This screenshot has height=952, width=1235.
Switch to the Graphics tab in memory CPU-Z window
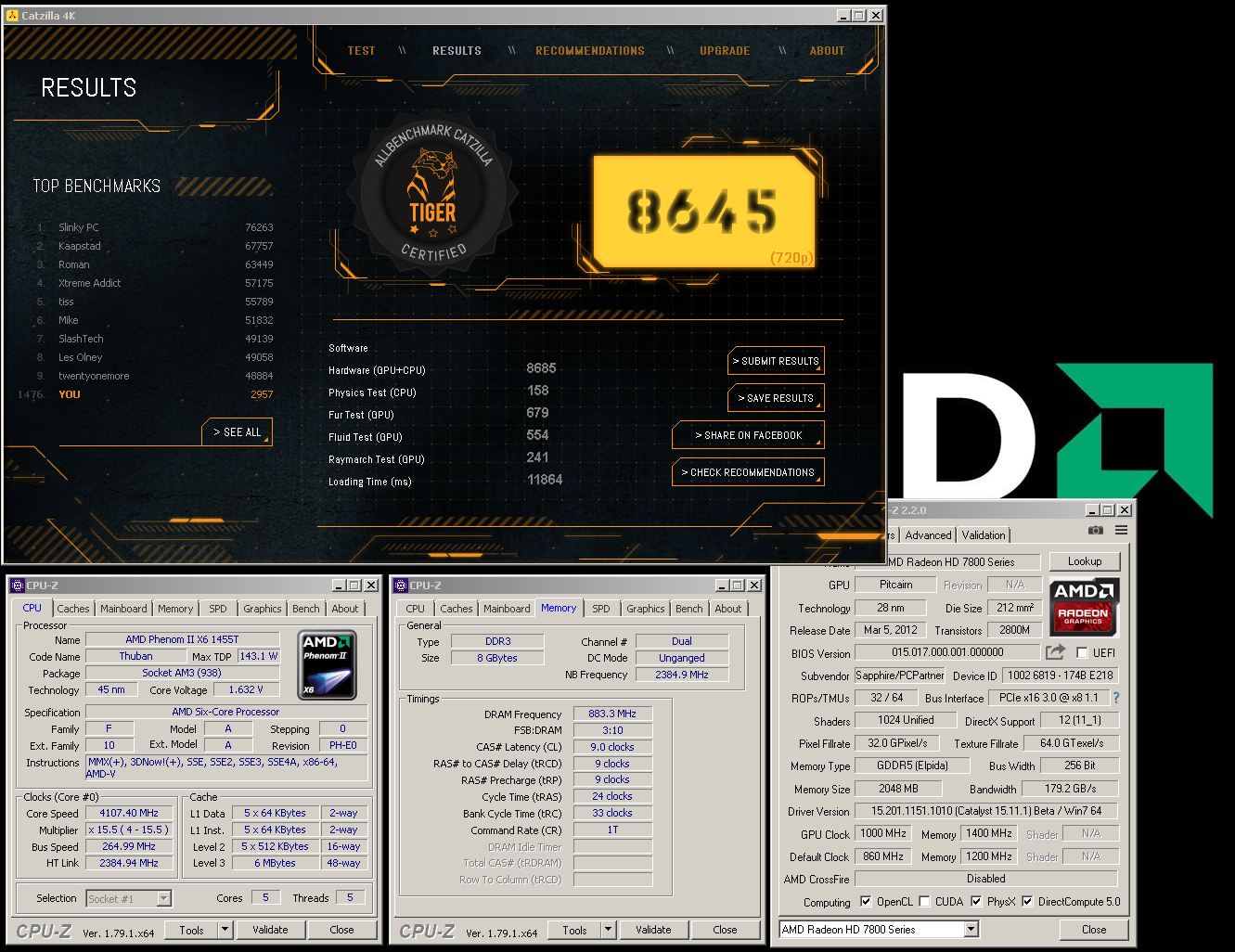645,609
